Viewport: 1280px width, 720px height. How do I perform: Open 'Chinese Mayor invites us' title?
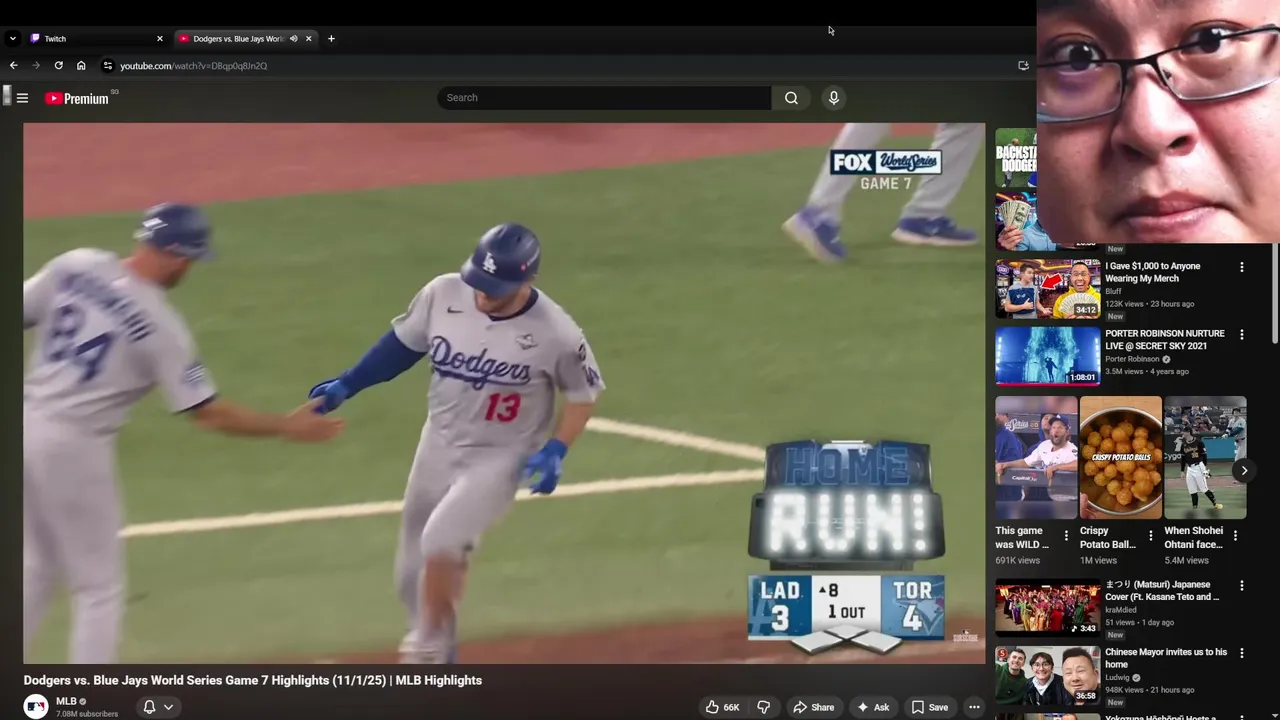click(x=1166, y=658)
